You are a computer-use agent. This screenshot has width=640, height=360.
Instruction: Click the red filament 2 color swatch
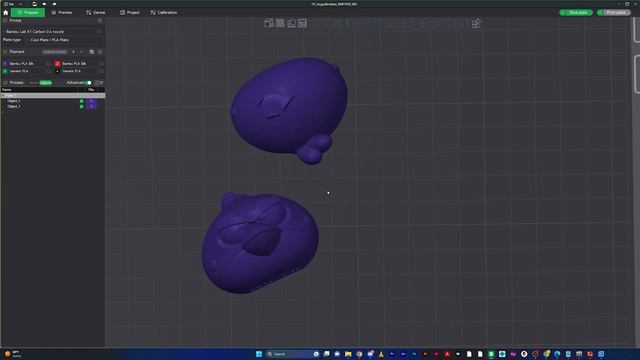[x=58, y=64]
